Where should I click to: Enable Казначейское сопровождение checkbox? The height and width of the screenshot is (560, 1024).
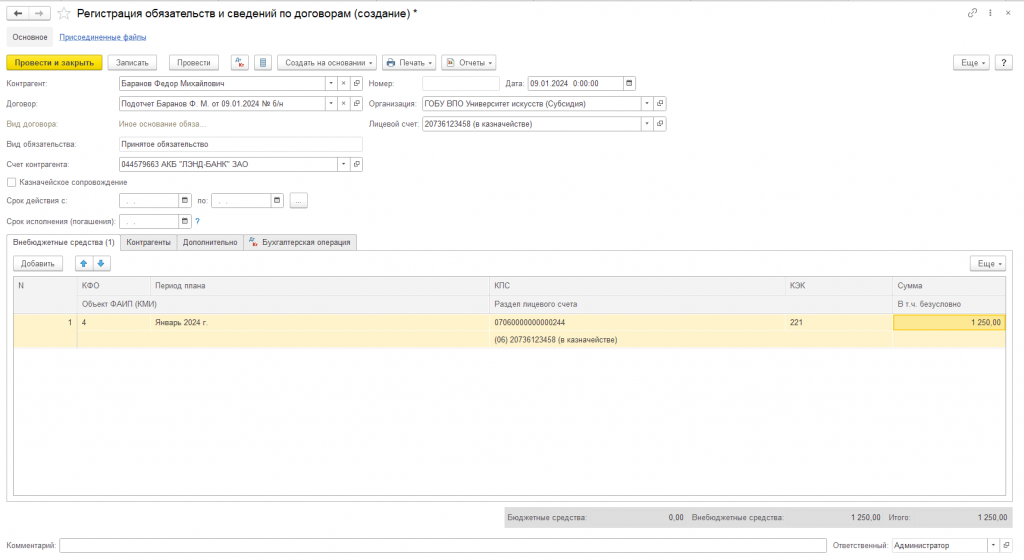[12, 183]
